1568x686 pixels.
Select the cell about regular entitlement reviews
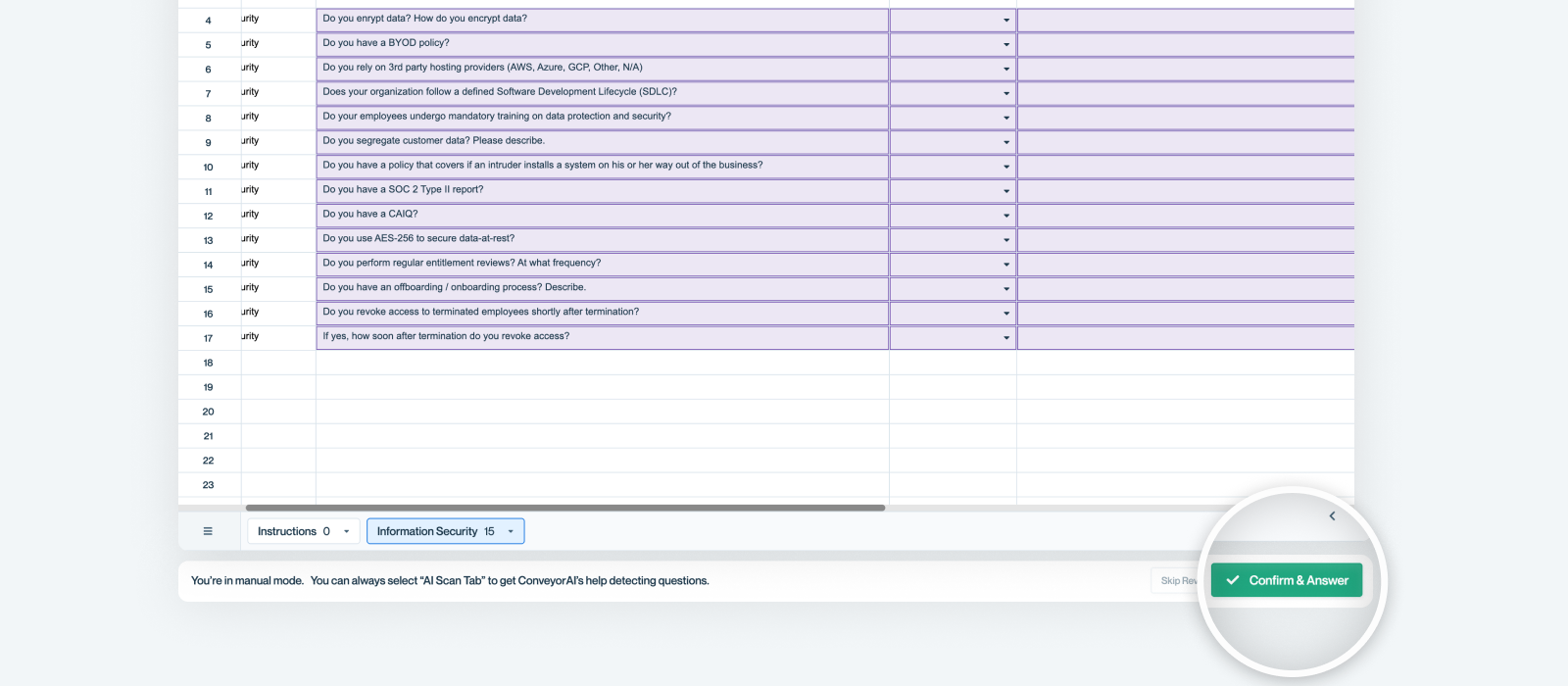[603, 265]
